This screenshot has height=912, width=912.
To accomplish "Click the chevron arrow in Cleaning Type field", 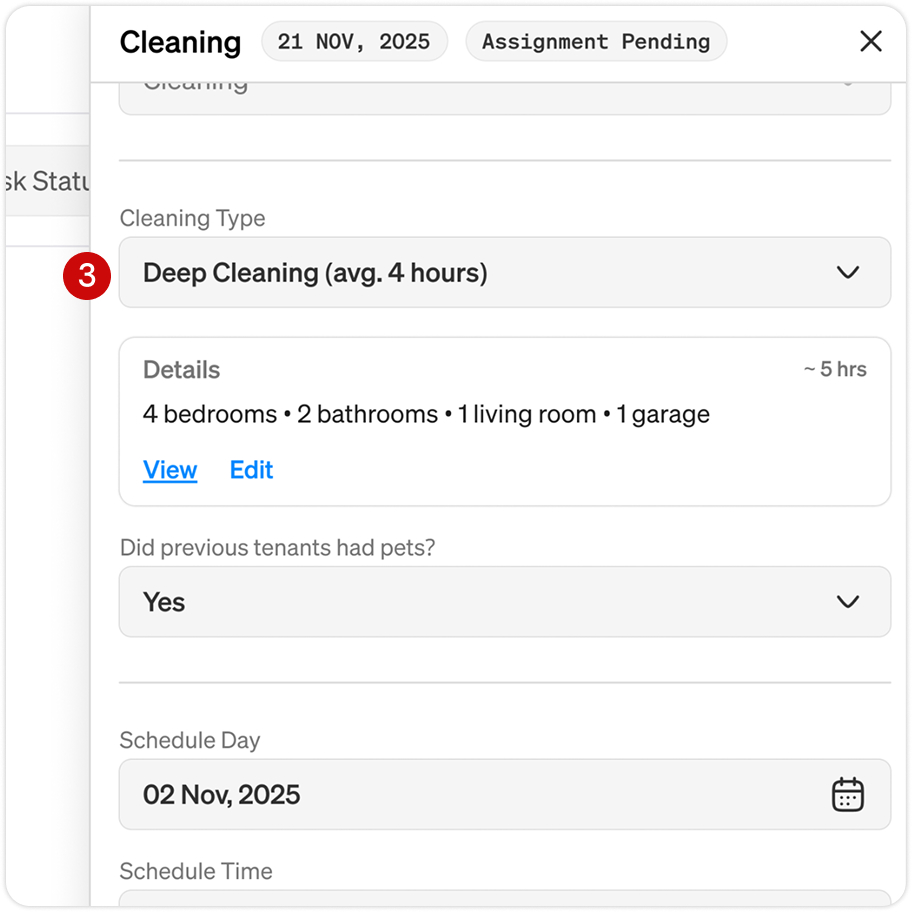I will [x=847, y=272].
